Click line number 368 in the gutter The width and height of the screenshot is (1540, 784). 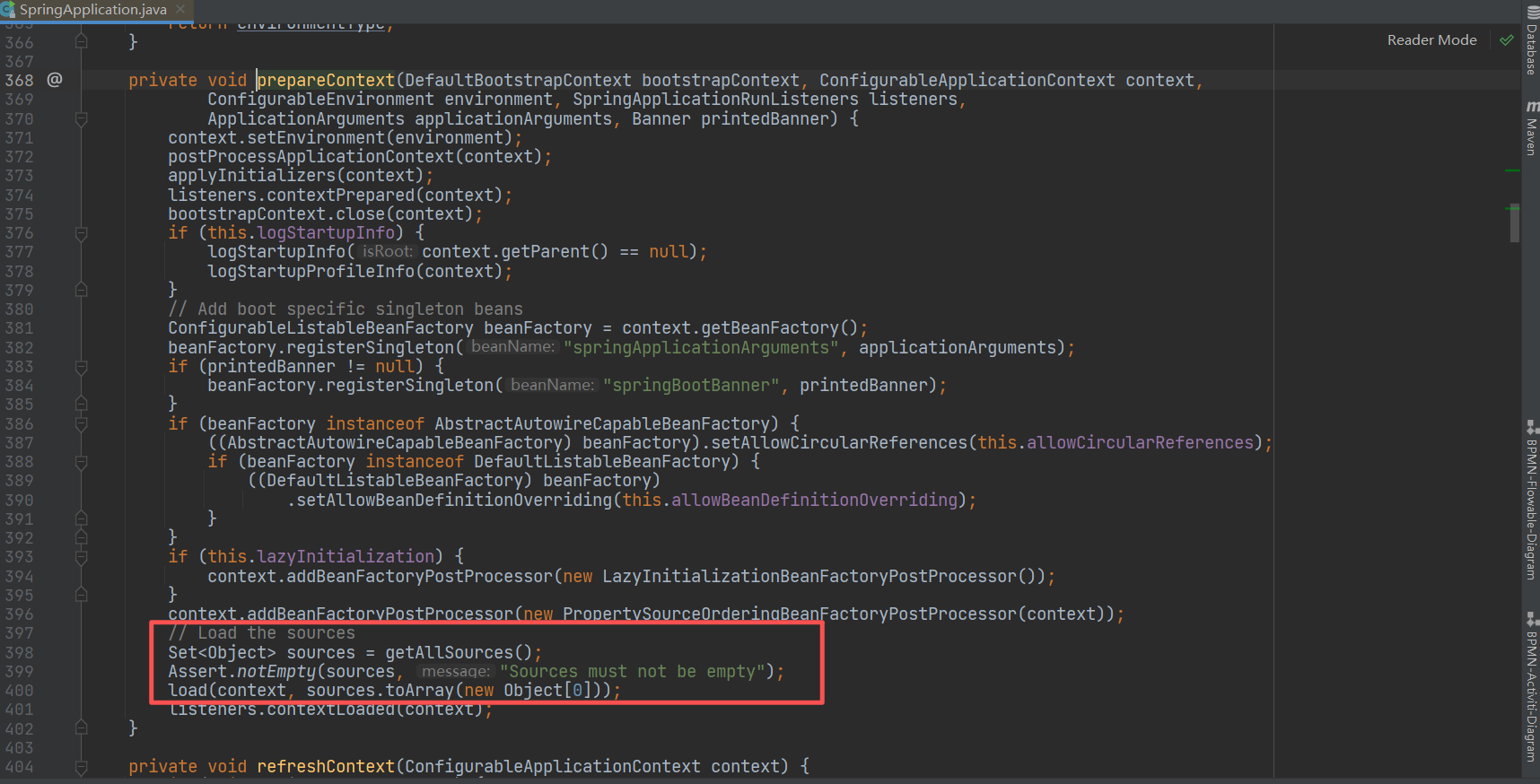(19, 80)
